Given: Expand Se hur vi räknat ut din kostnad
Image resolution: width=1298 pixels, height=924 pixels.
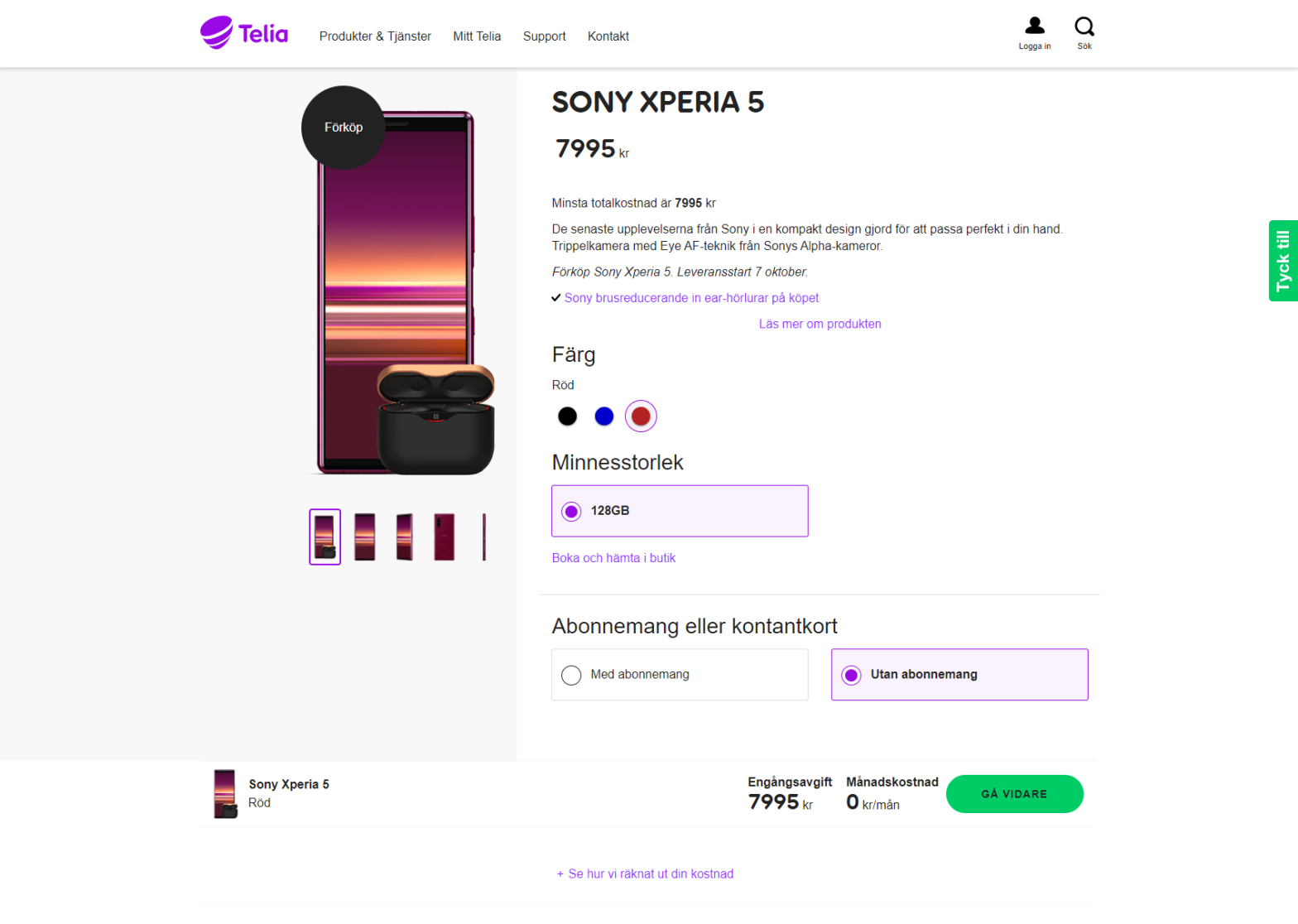Looking at the screenshot, I should (645, 874).
